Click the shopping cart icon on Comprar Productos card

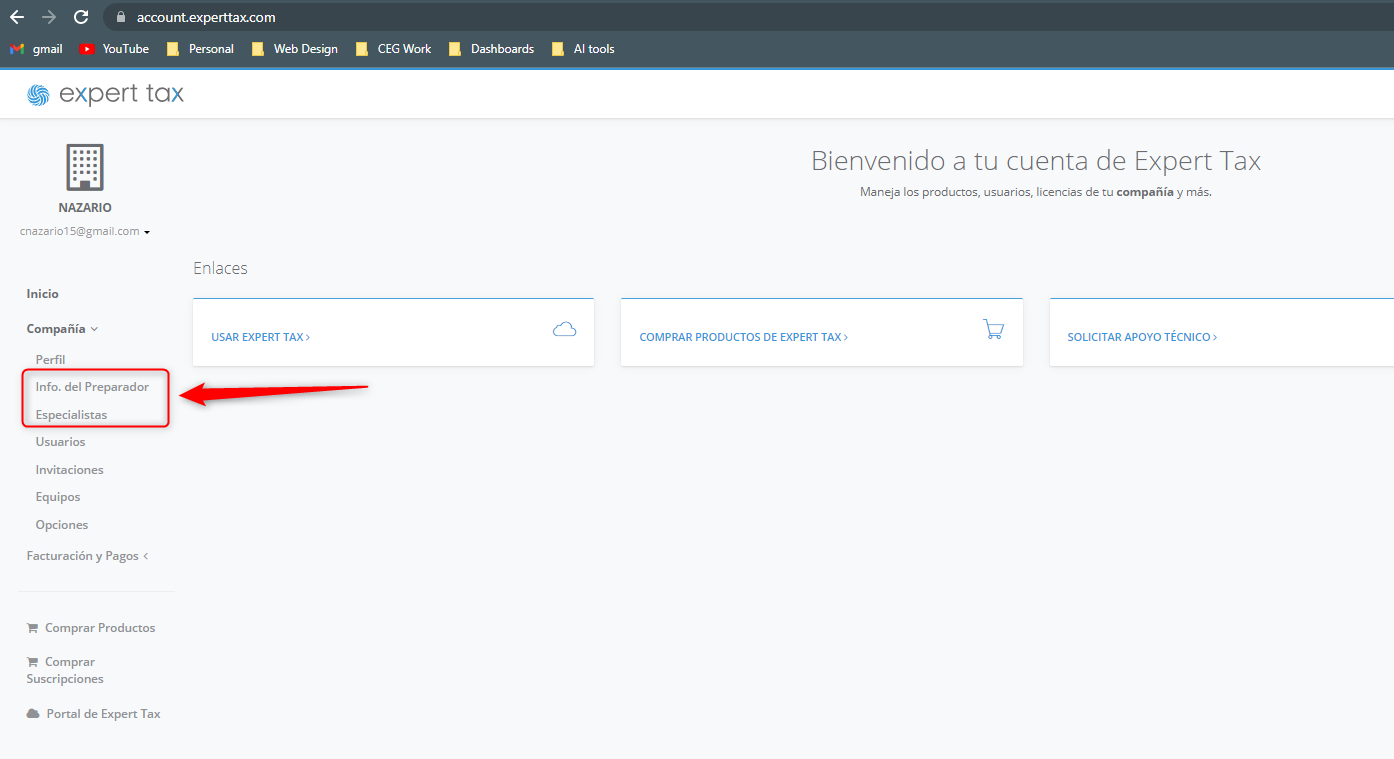coord(993,329)
